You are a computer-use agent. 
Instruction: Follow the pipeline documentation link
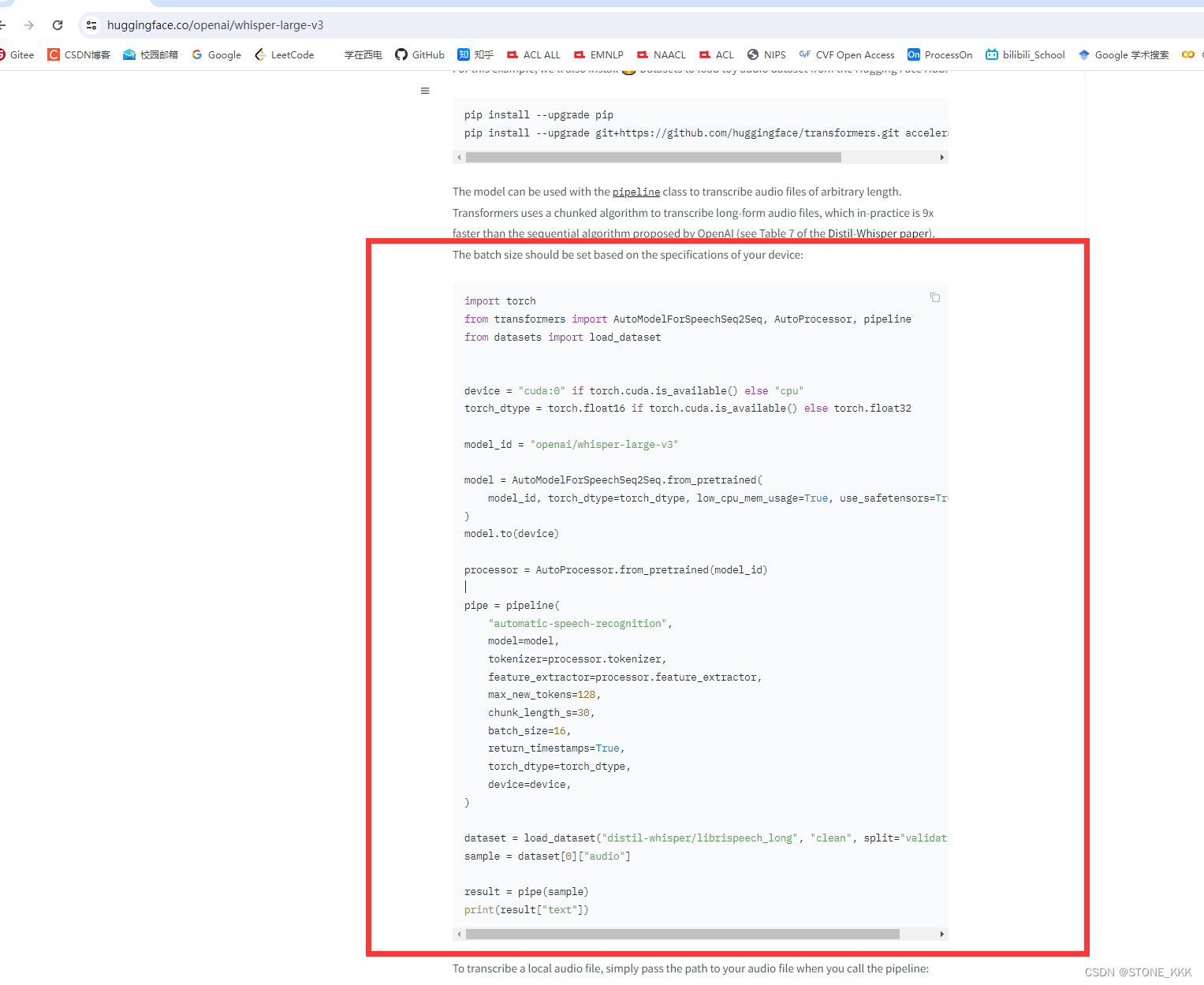pos(636,192)
